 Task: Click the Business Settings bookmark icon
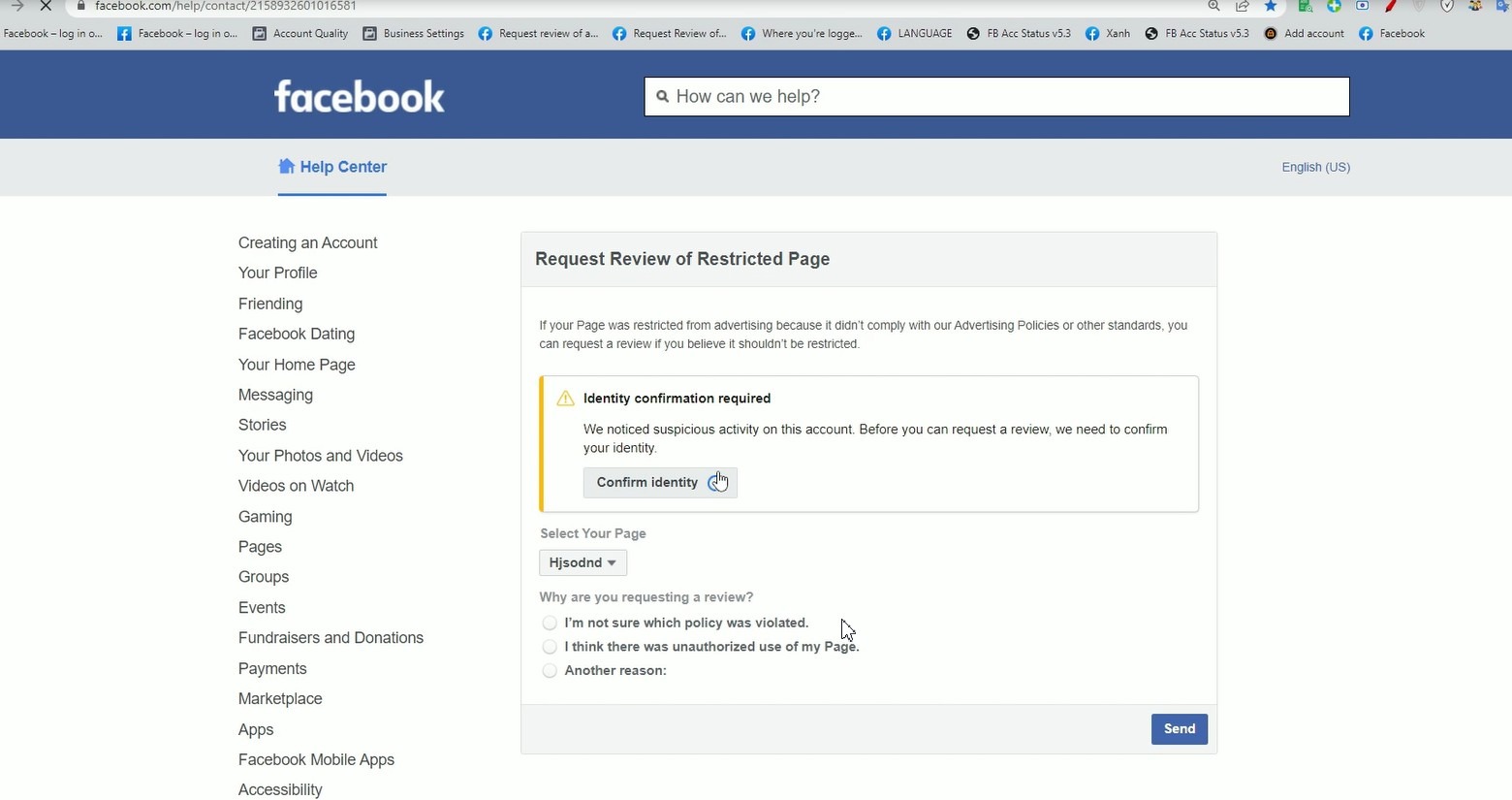coord(369,33)
